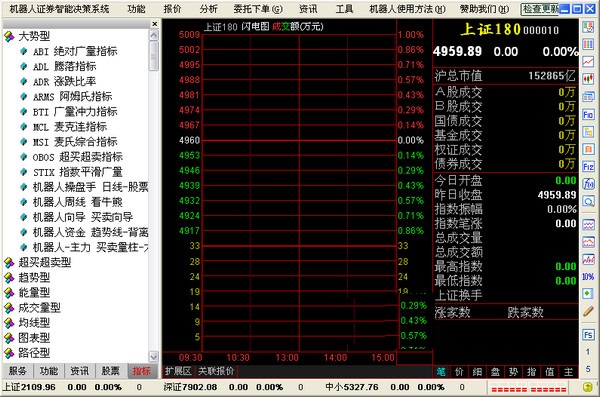Open the 赞助我们 menu
Viewport: 600px width, 397px height.
484,9
